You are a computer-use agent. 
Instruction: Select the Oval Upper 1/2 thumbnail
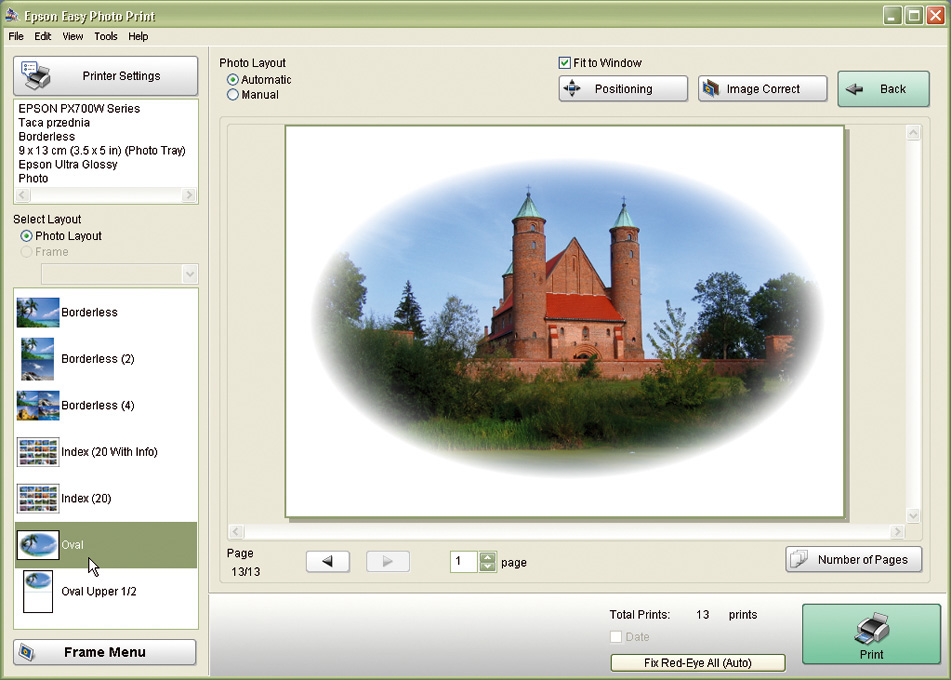[38, 591]
